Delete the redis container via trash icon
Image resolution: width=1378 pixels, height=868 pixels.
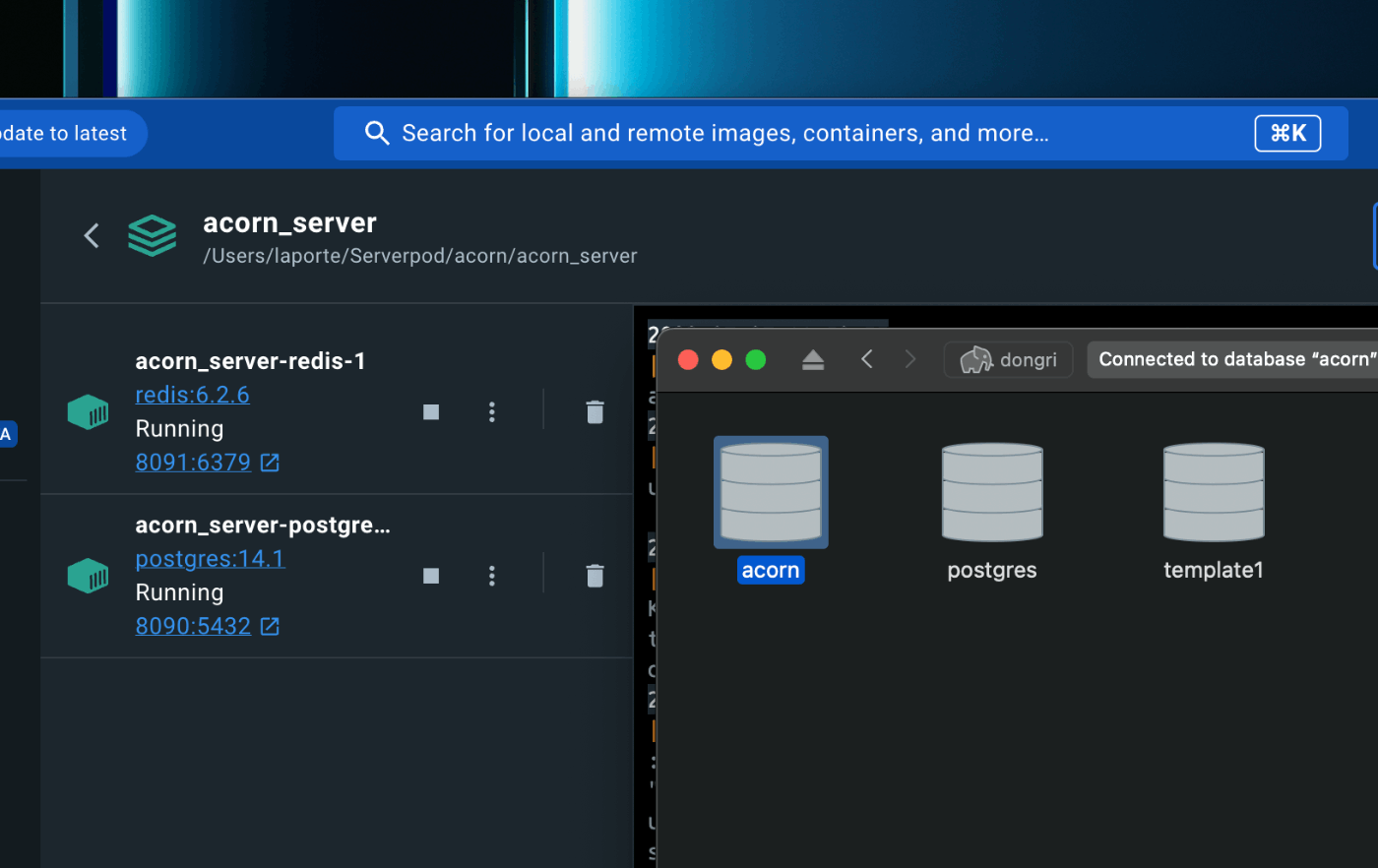[x=595, y=411]
